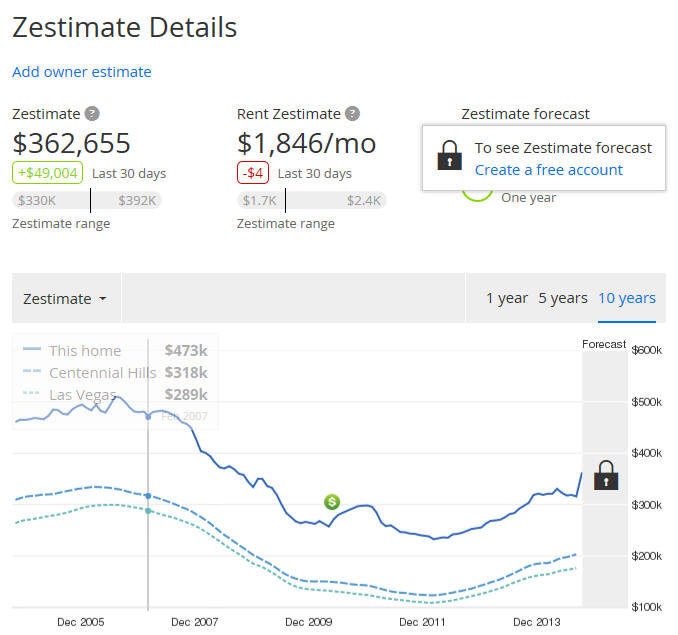Click the Dec 2011 axis label
This screenshot has height=635, width=678.
click(422, 622)
